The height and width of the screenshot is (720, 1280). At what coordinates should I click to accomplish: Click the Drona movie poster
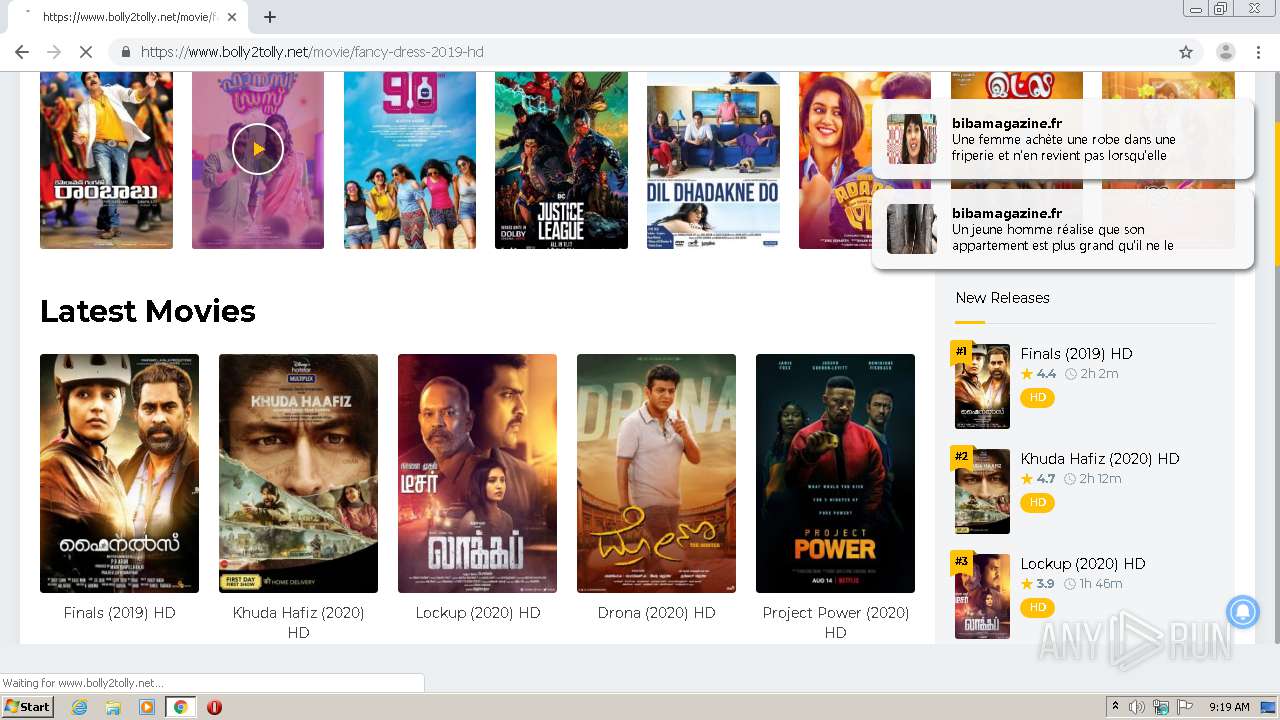[656, 473]
